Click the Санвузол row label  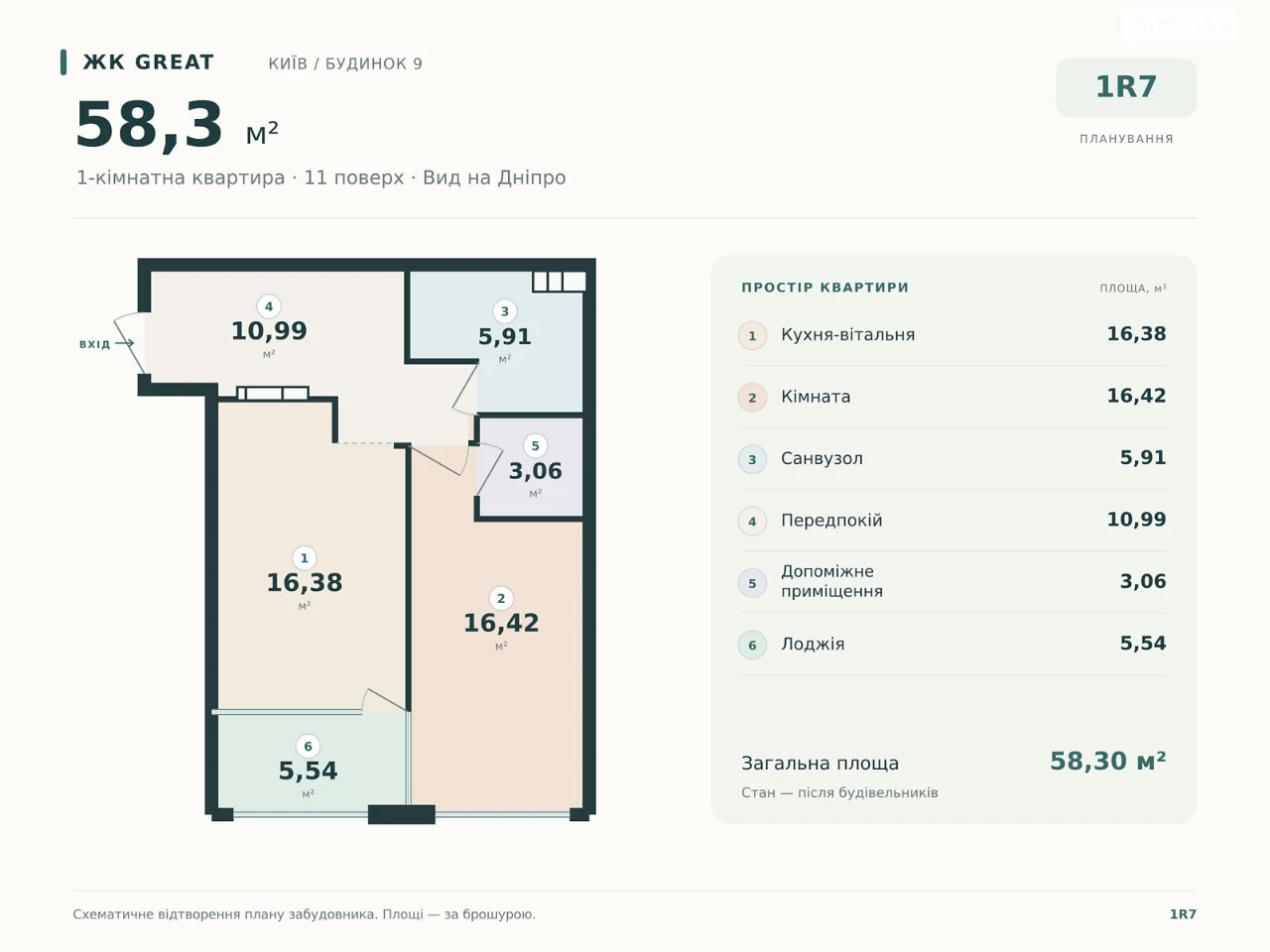click(823, 458)
